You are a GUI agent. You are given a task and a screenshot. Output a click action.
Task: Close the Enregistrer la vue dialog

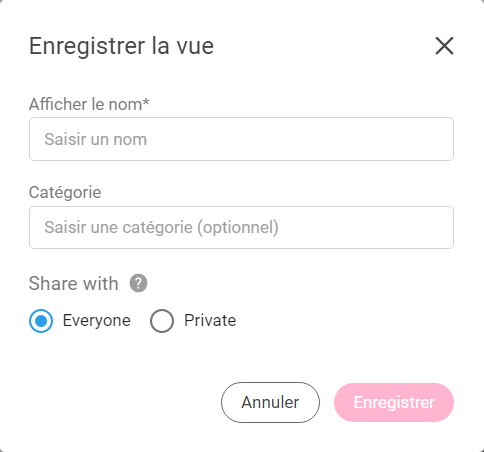pyautogui.click(x=444, y=46)
